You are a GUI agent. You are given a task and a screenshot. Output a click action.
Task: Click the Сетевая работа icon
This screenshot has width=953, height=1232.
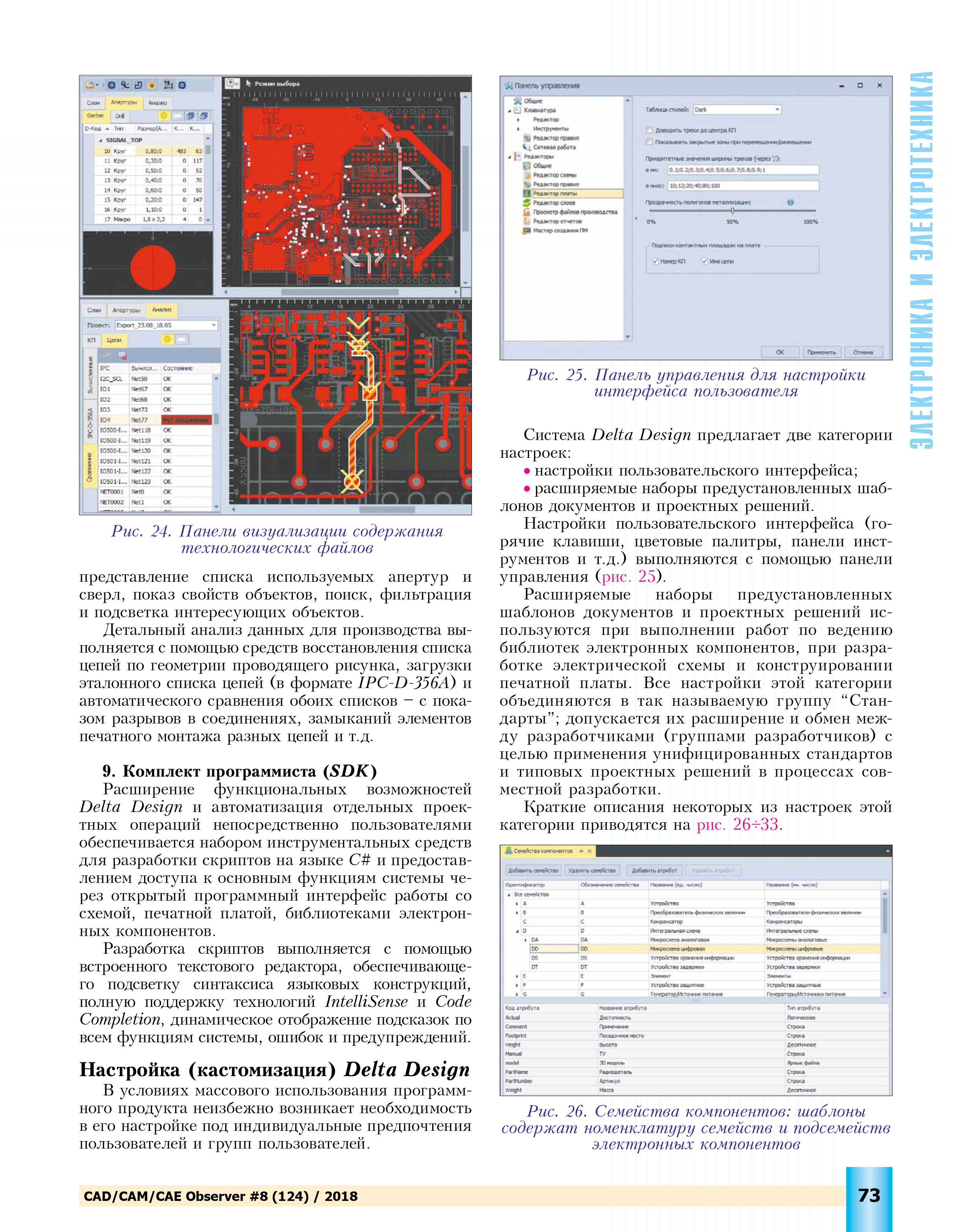(x=527, y=147)
